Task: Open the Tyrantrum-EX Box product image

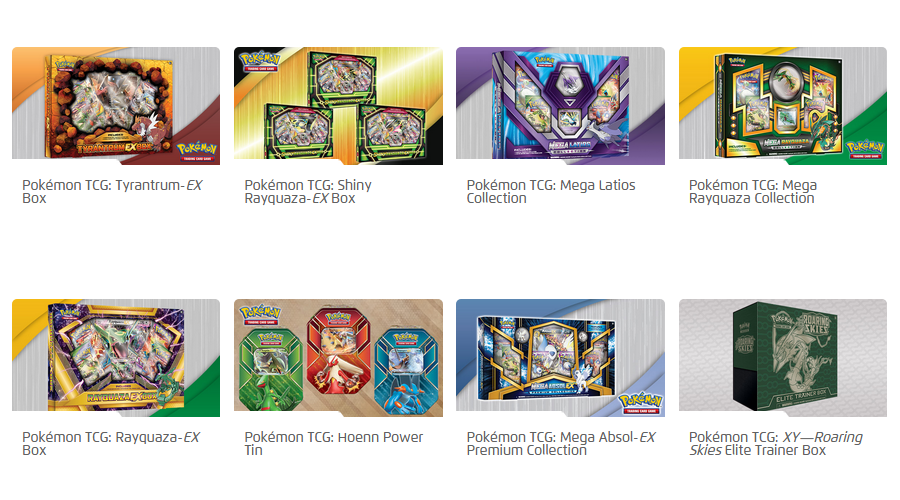Action: 116,106
